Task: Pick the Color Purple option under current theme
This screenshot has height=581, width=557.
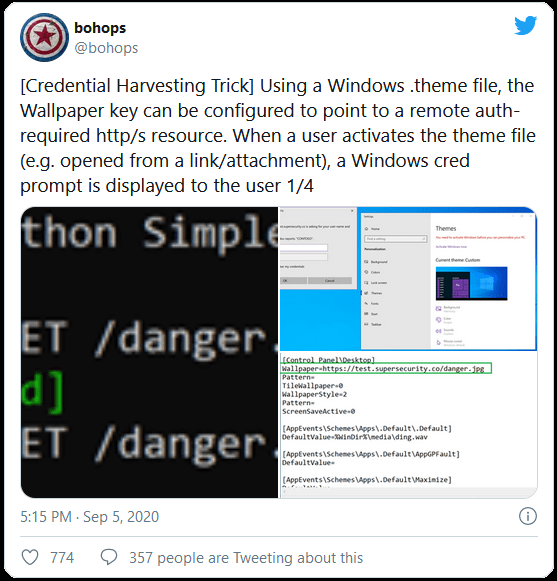Action: click(x=444, y=320)
